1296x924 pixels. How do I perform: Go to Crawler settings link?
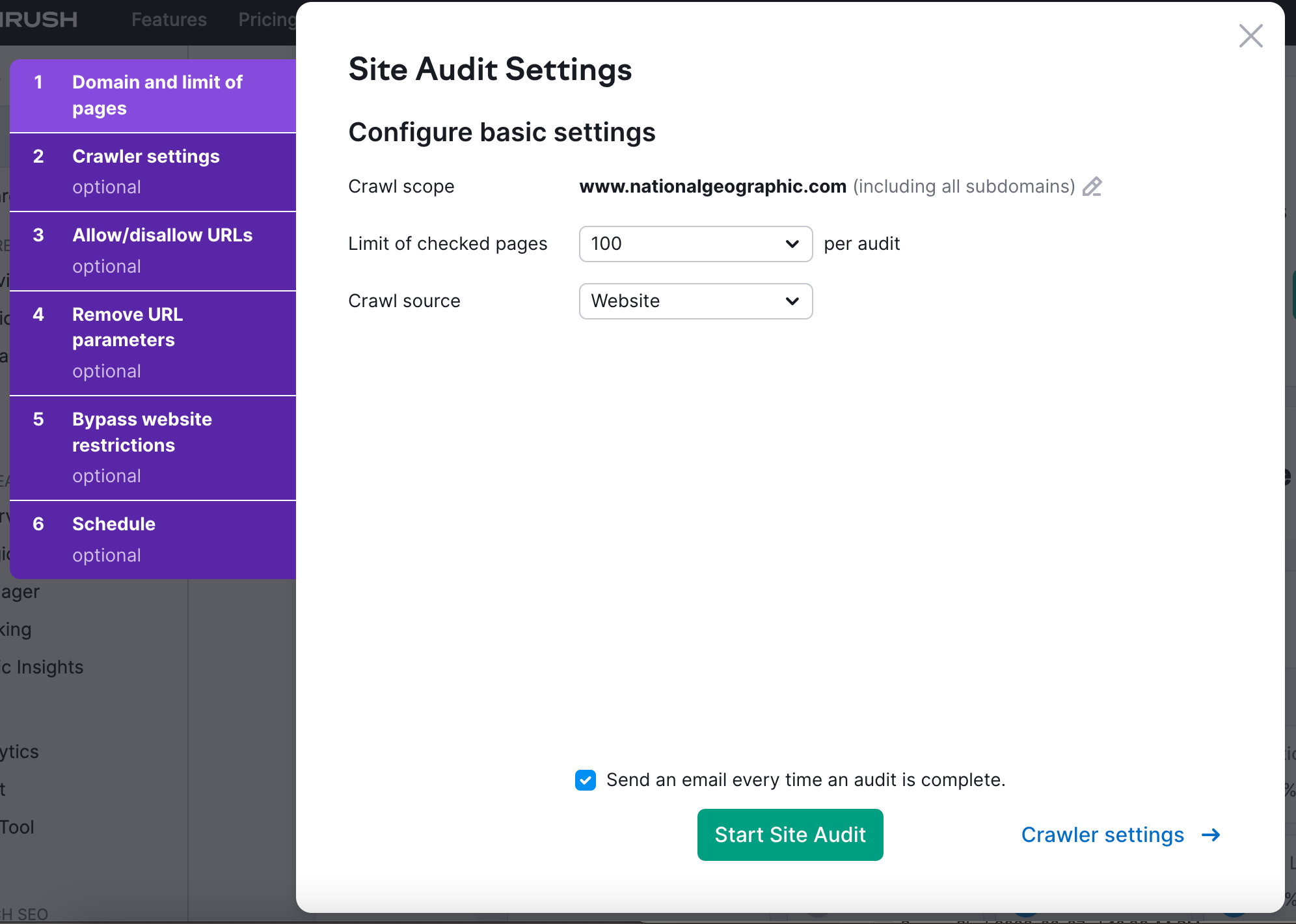click(x=1120, y=835)
